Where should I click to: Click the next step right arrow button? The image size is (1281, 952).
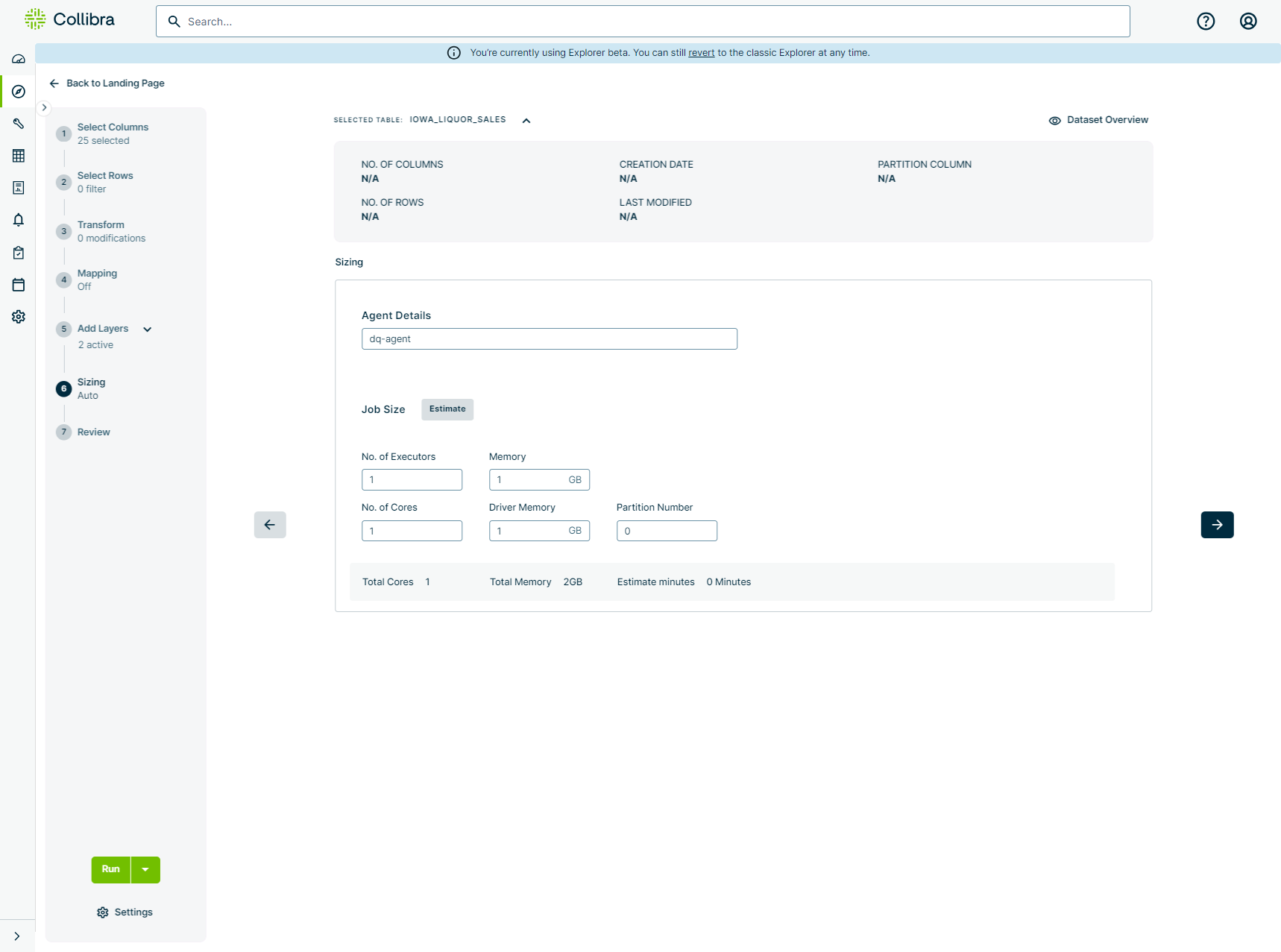pyautogui.click(x=1217, y=525)
